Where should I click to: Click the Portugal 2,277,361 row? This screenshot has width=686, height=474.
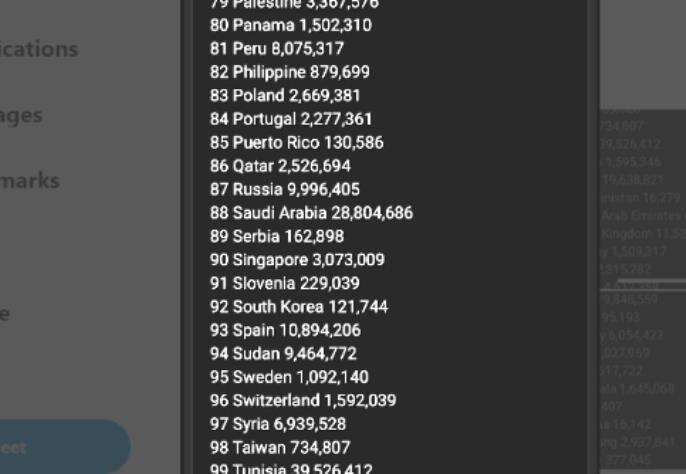(x=290, y=119)
